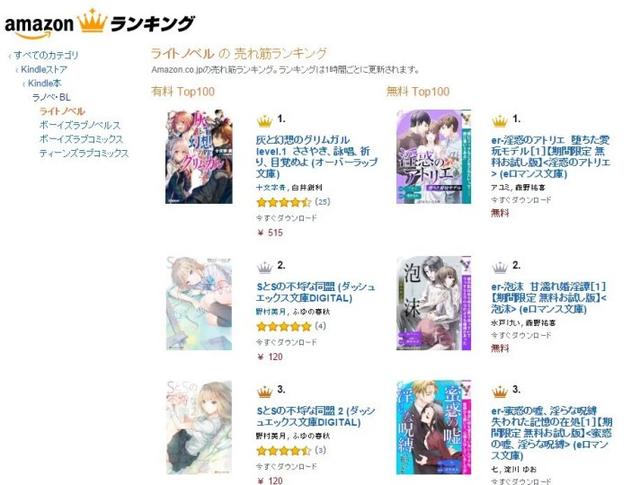Open 灰と幻想のグリムガル level.1 title link
Screen dimensions: 640x485
(x=316, y=157)
